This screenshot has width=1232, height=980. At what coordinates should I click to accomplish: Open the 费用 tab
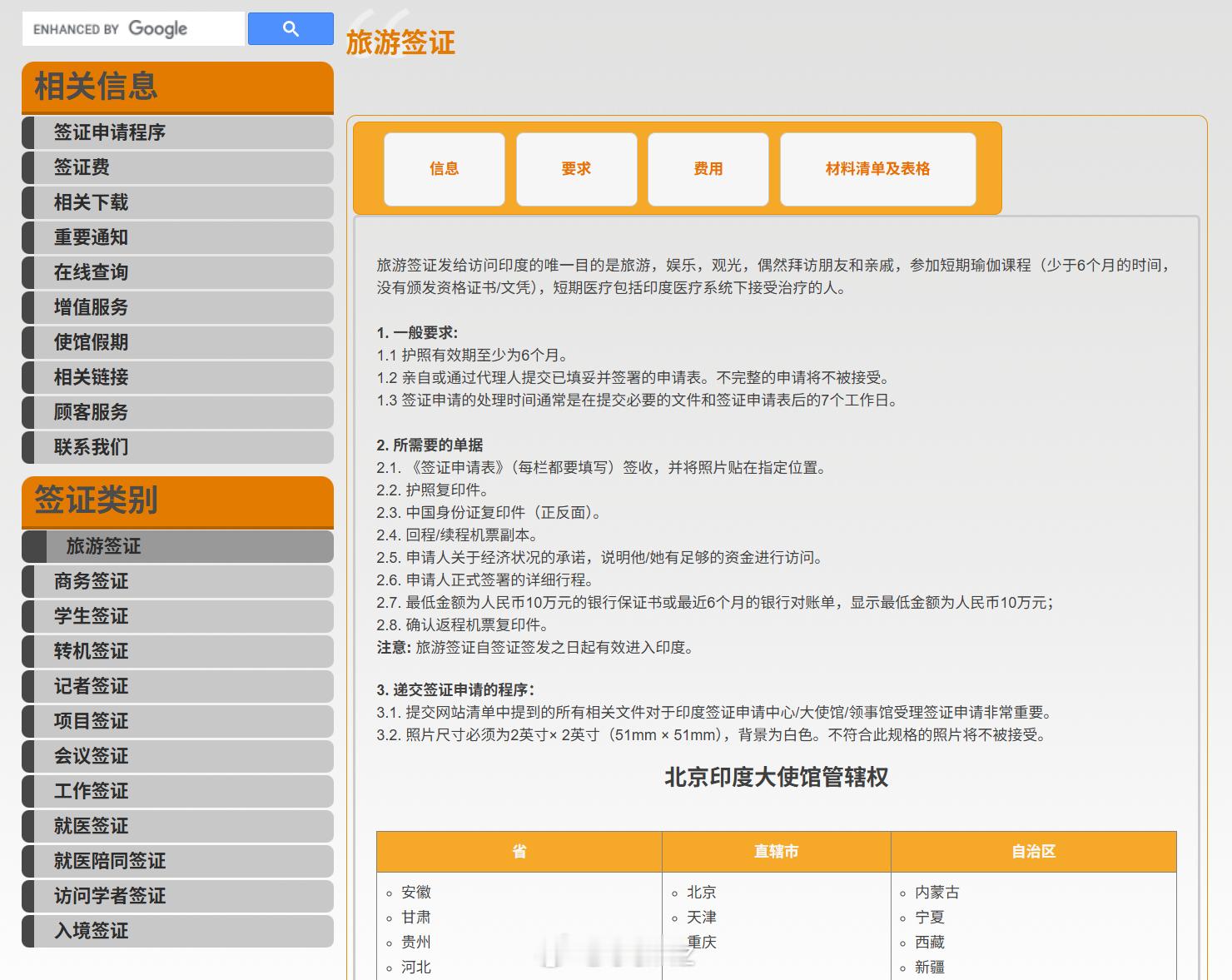[708, 169]
